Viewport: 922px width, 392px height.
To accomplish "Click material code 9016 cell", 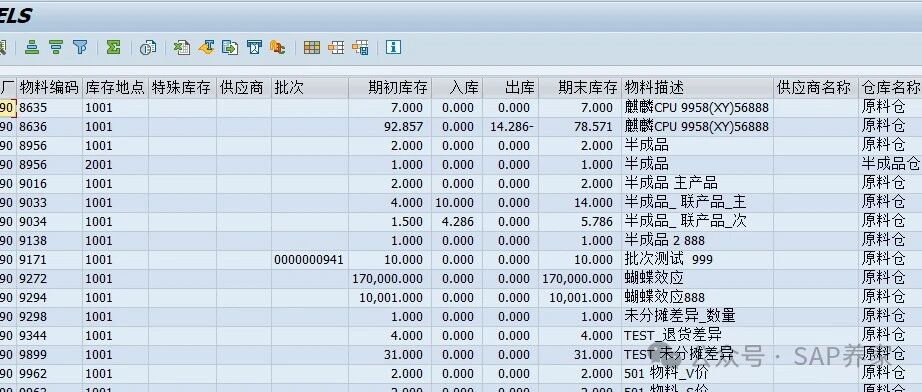I will (49, 184).
